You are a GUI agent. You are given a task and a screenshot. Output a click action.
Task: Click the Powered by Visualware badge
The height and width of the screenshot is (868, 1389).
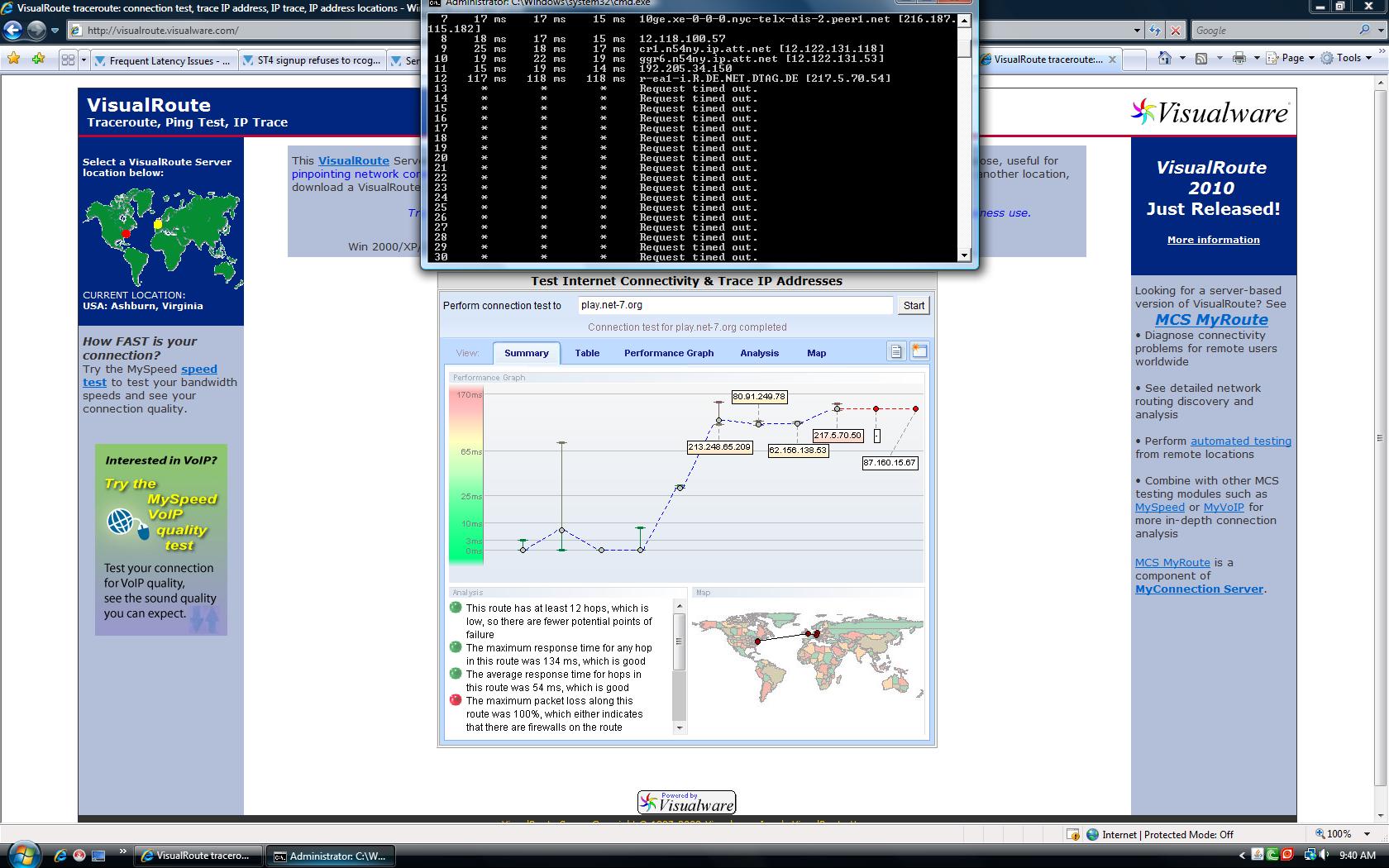[686, 802]
